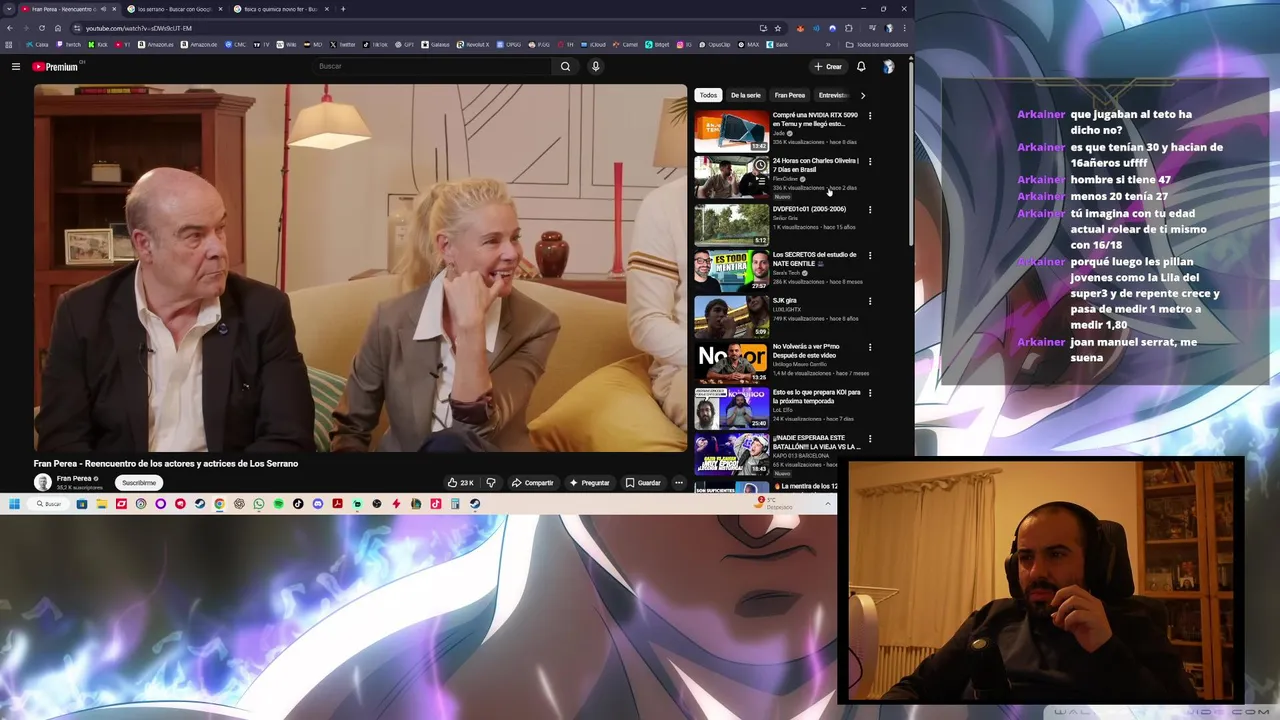
Task: Open Twitter bookmark in bookmarks bar
Action: pos(344,45)
